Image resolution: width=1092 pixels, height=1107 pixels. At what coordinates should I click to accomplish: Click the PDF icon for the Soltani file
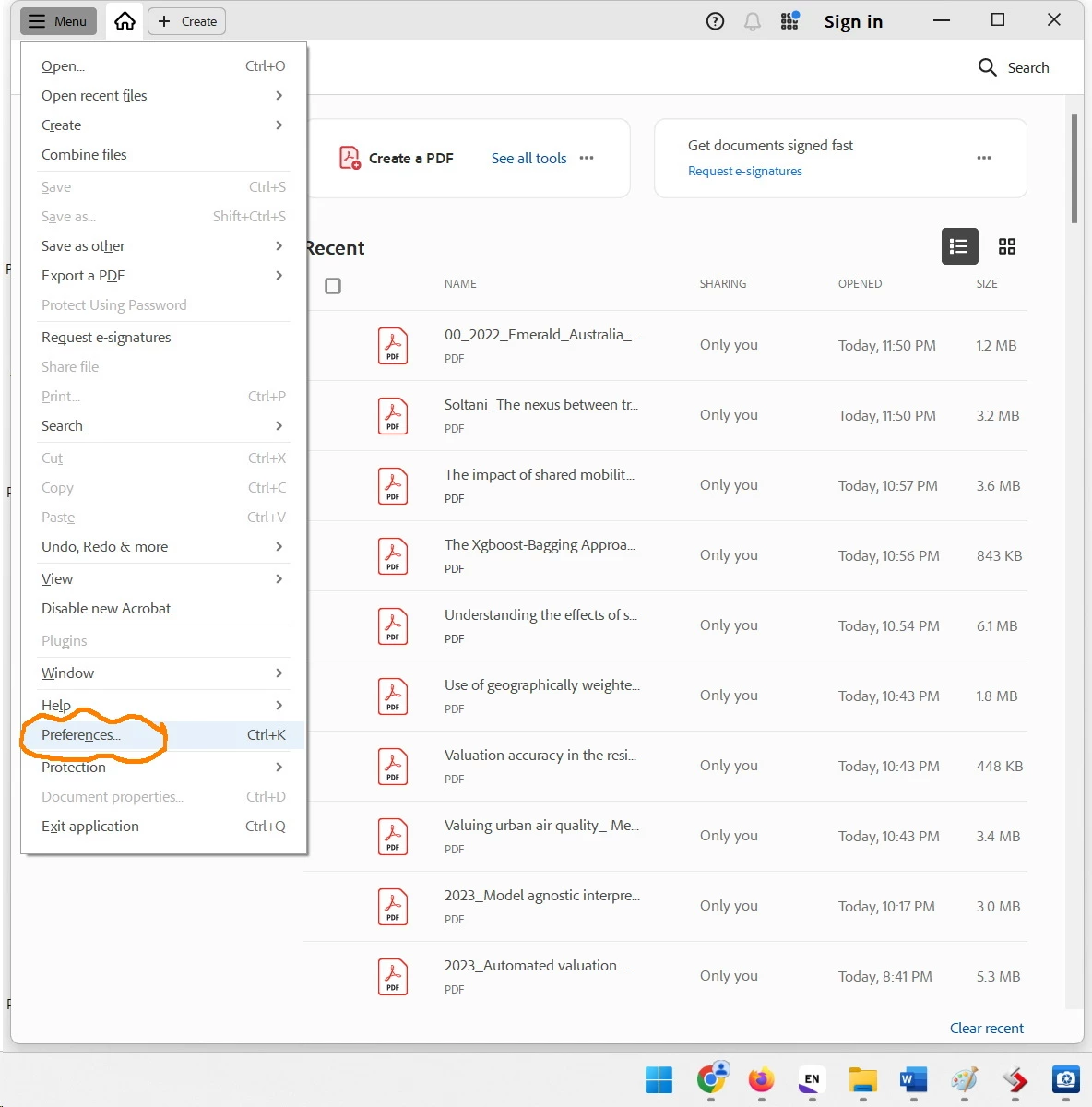pyautogui.click(x=393, y=416)
